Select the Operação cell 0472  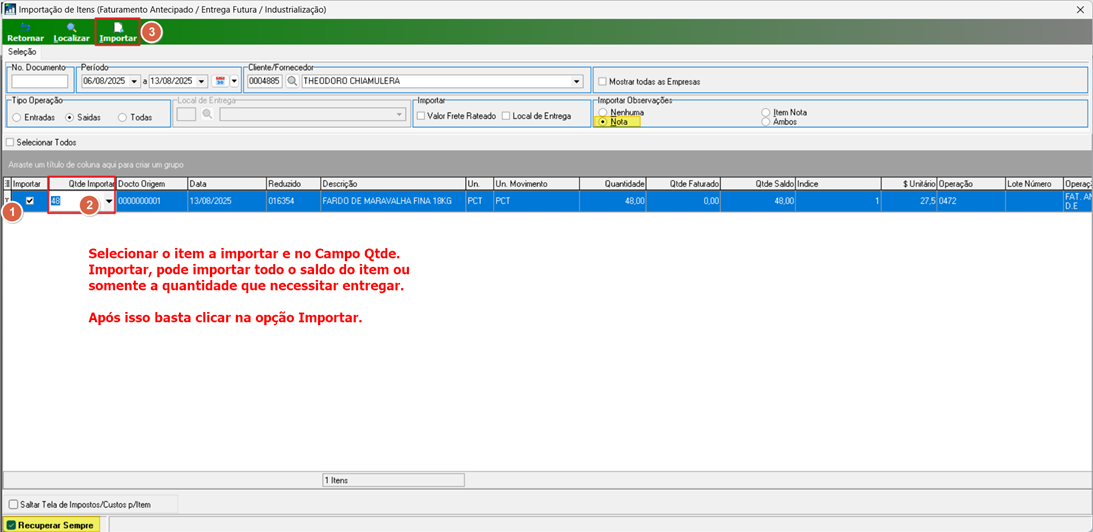point(971,202)
